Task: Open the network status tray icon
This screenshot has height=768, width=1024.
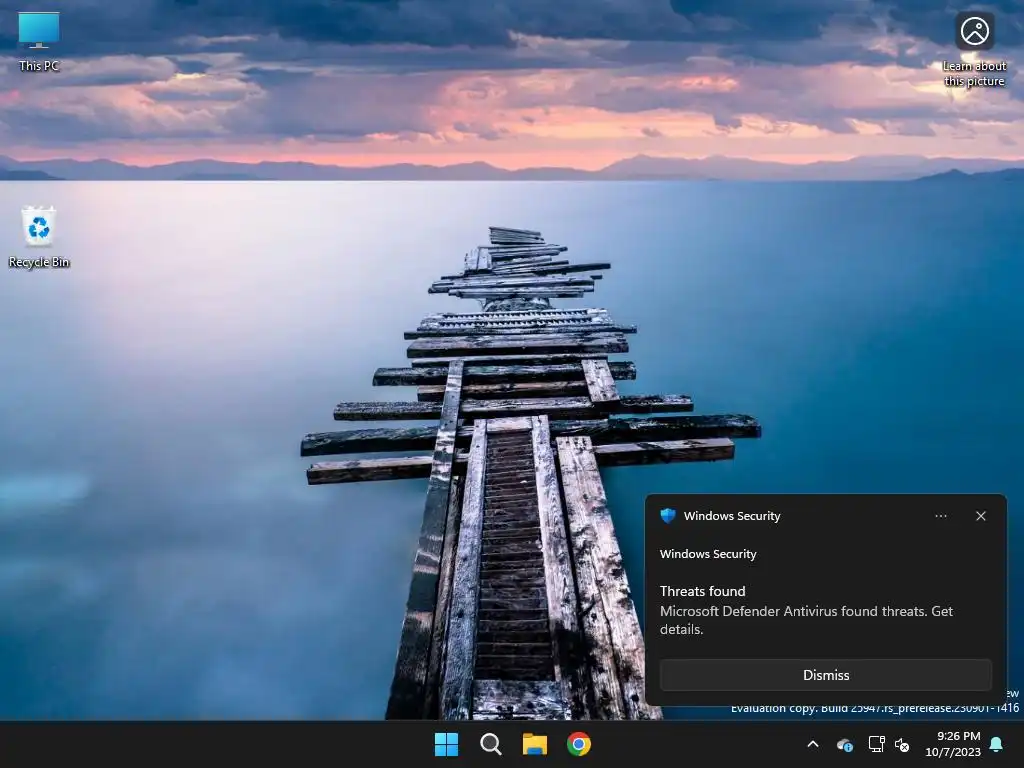Action: (x=876, y=744)
